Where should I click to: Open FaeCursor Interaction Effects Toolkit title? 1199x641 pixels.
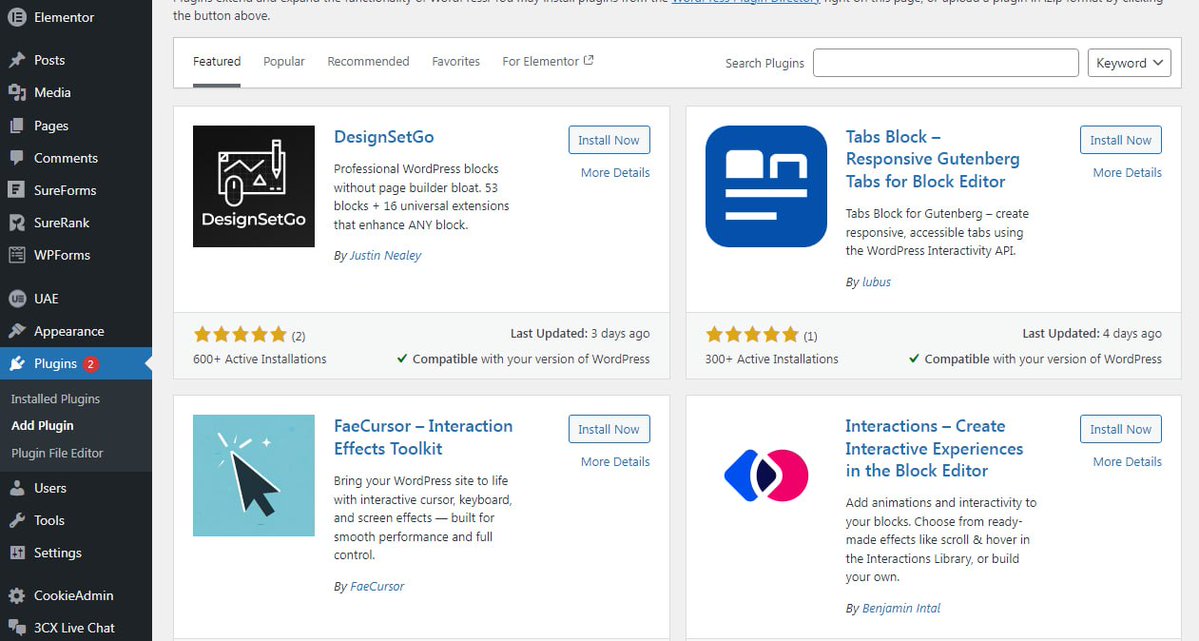click(423, 438)
